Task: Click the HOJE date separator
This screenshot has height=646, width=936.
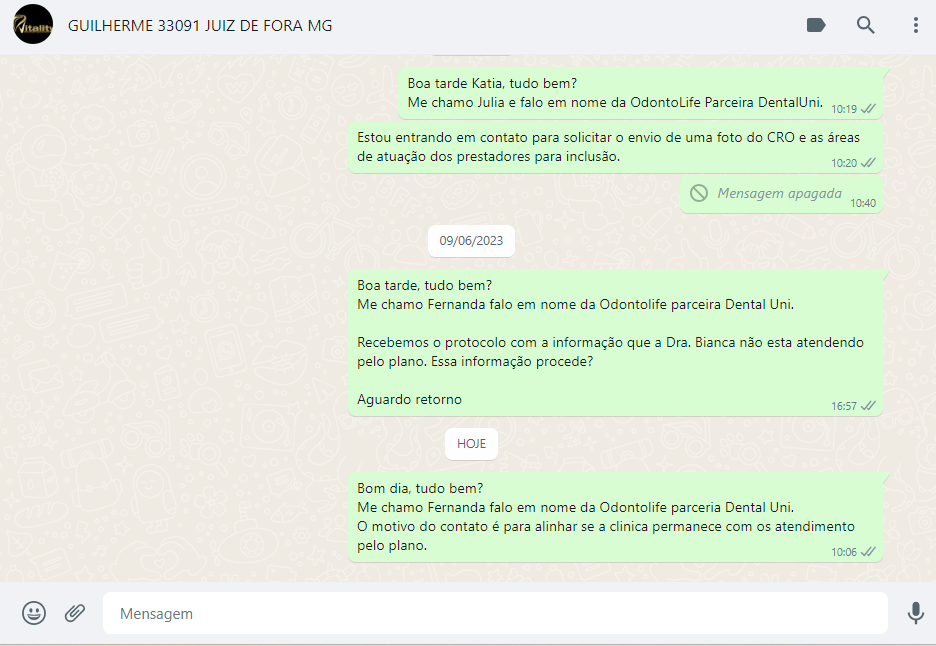Action: pyautogui.click(x=471, y=444)
